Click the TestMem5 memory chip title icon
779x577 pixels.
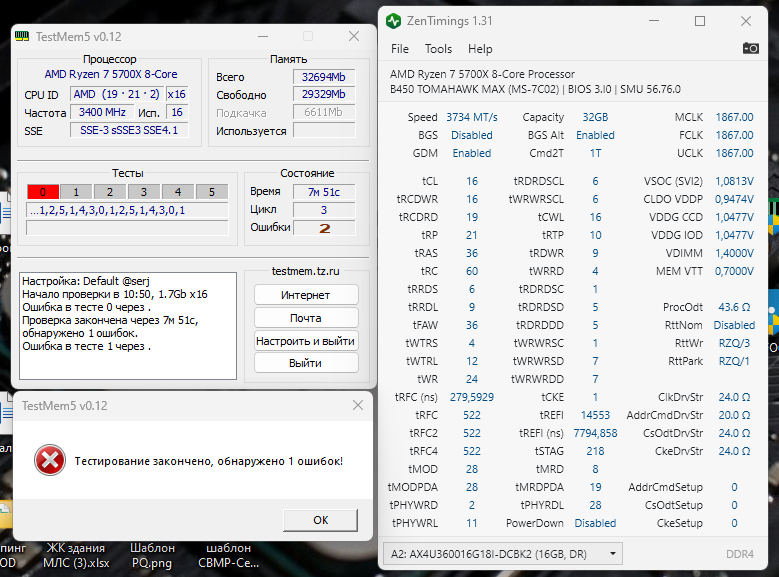click(x=22, y=36)
